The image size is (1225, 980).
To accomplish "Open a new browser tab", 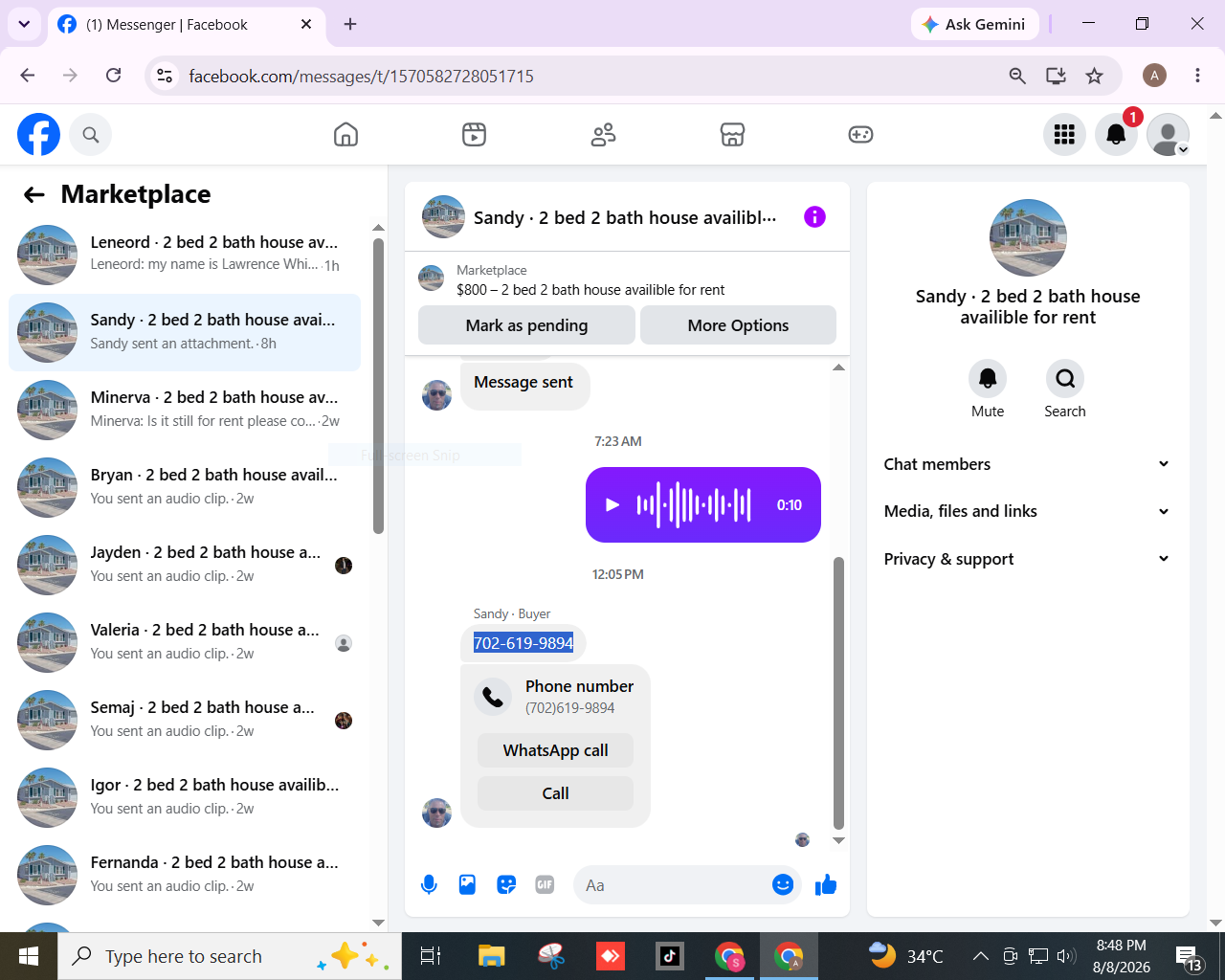I will click(x=350, y=24).
